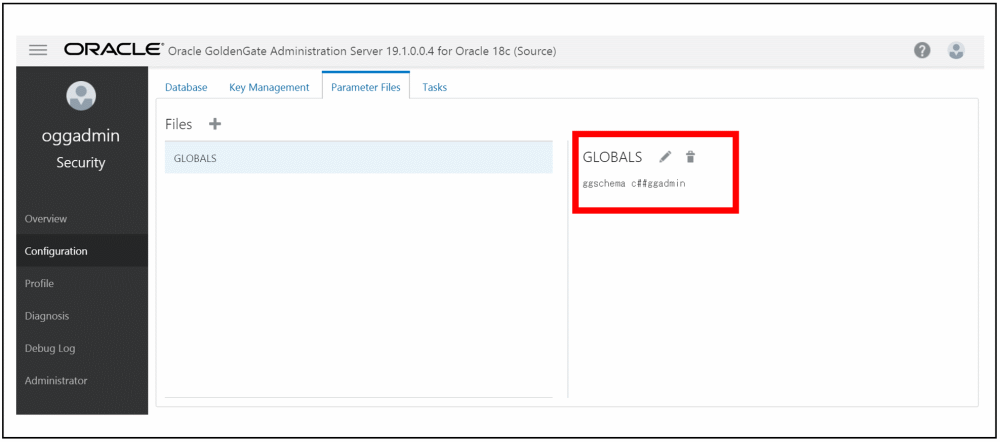Switch to the Key Management tab
Image resolution: width=1000 pixels, height=442 pixels.
pyautogui.click(x=269, y=87)
